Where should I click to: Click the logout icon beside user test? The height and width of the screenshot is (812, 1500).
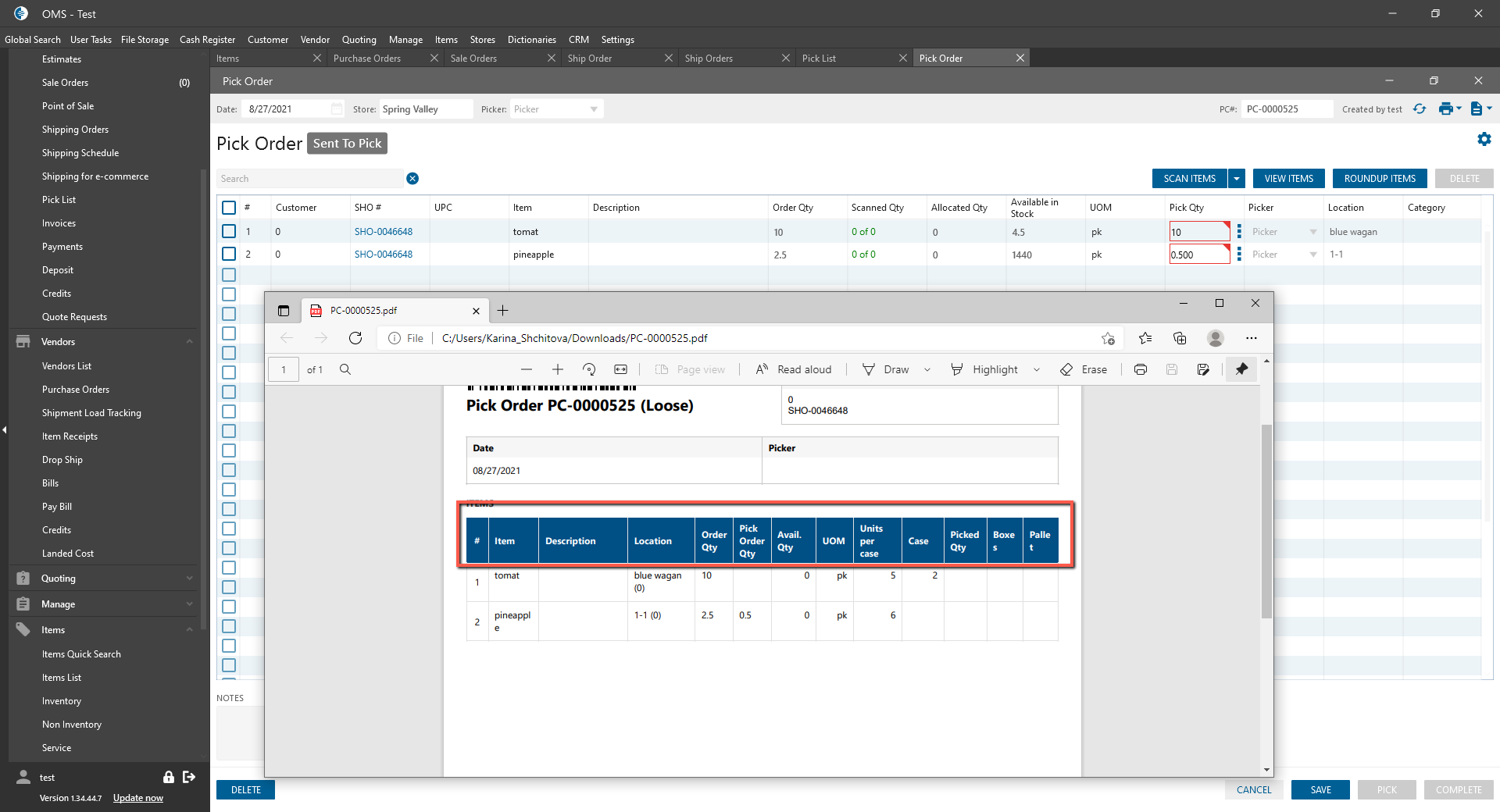click(189, 777)
